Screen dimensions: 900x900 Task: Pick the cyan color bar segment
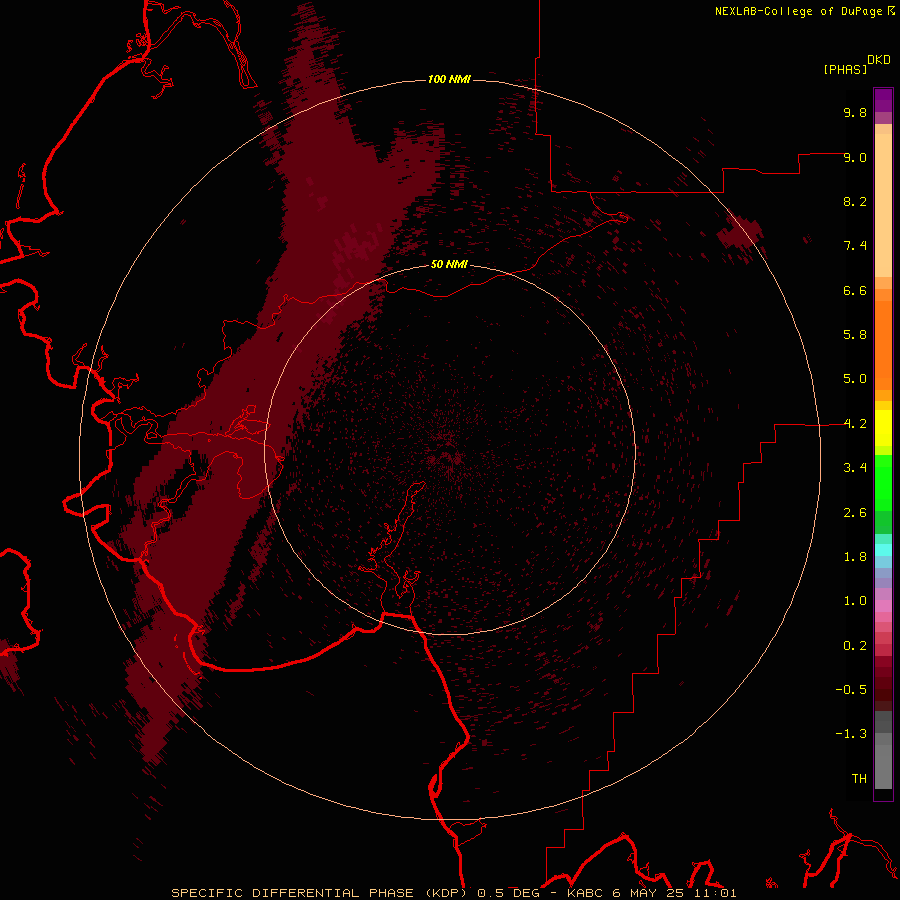coord(883,550)
